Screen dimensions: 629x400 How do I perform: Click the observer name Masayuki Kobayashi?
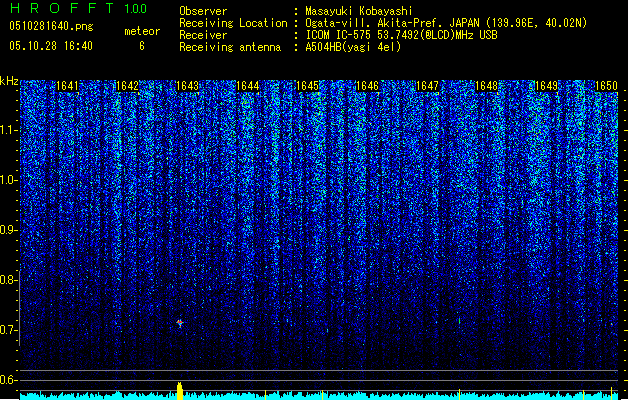click(359, 11)
